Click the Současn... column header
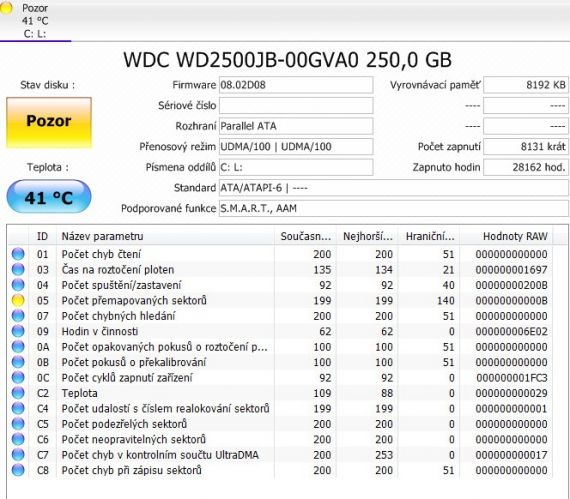Image resolution: width=570 pixels, height=499 pixels. tap(305, 236)
